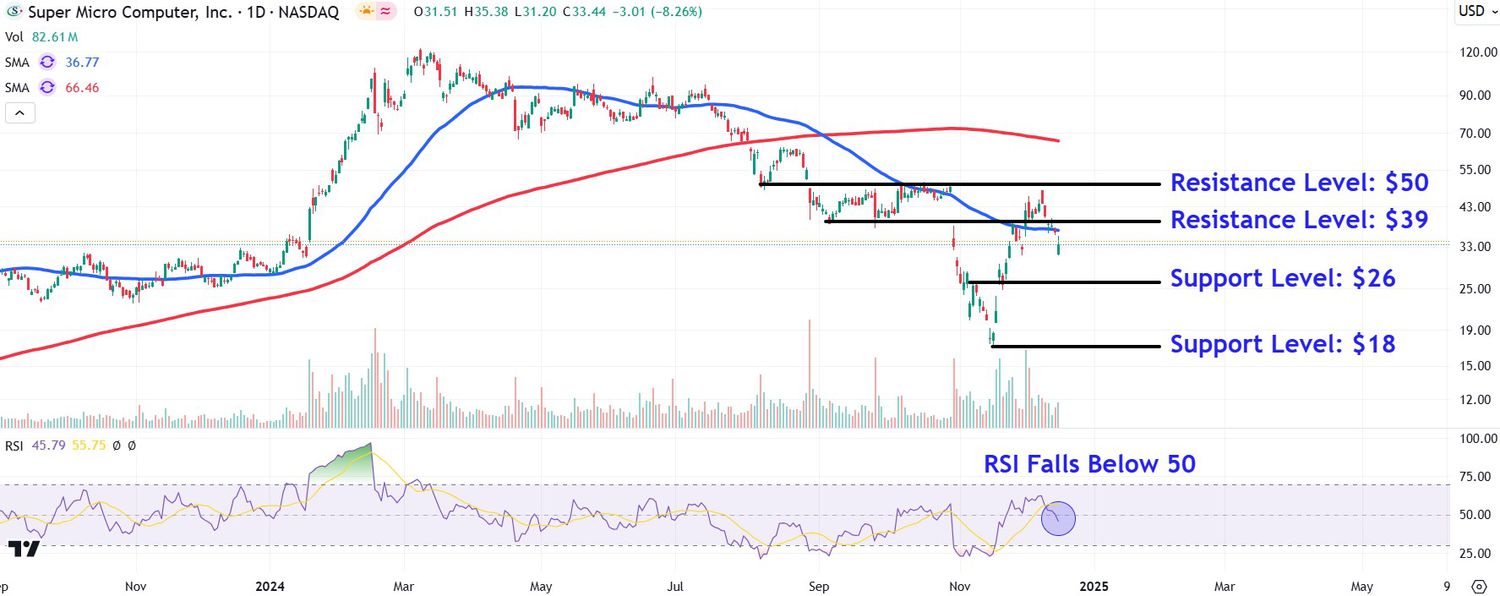Collapse the indicator legend with the up chevron
This screenshot has height=596, width=1500.
click(20, 113)
